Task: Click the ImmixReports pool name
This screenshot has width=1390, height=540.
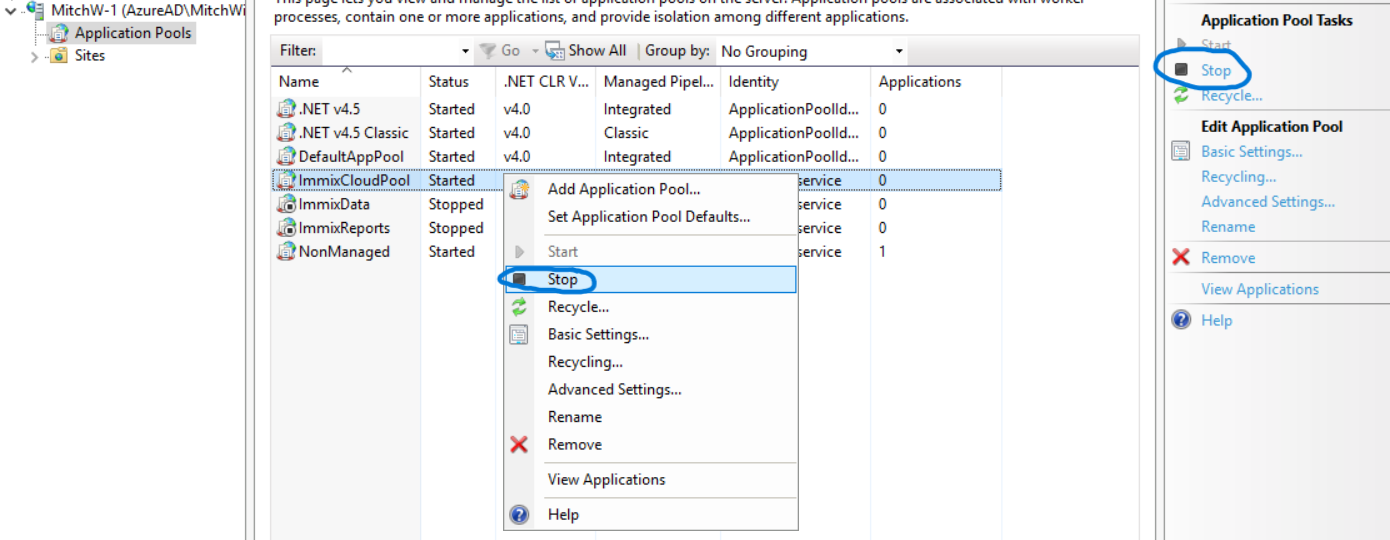Action: (x=344, y=228)
